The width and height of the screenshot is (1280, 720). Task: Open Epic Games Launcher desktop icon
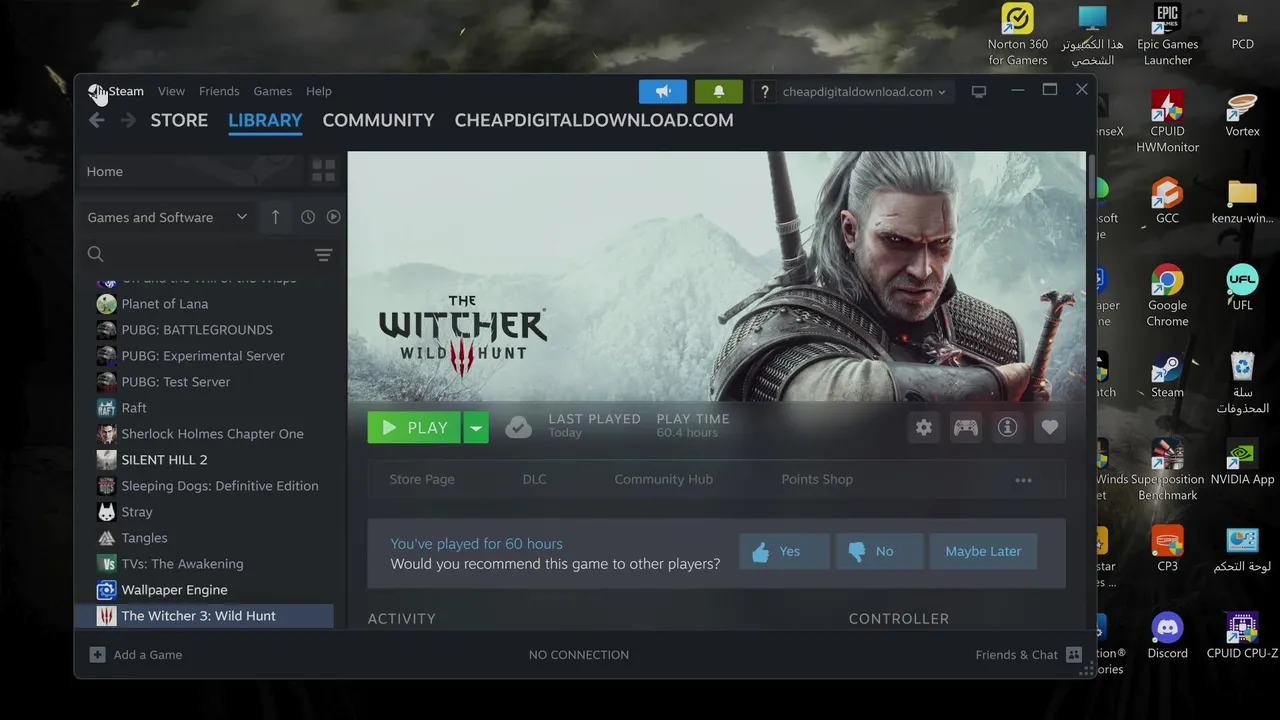point(1167,35)
